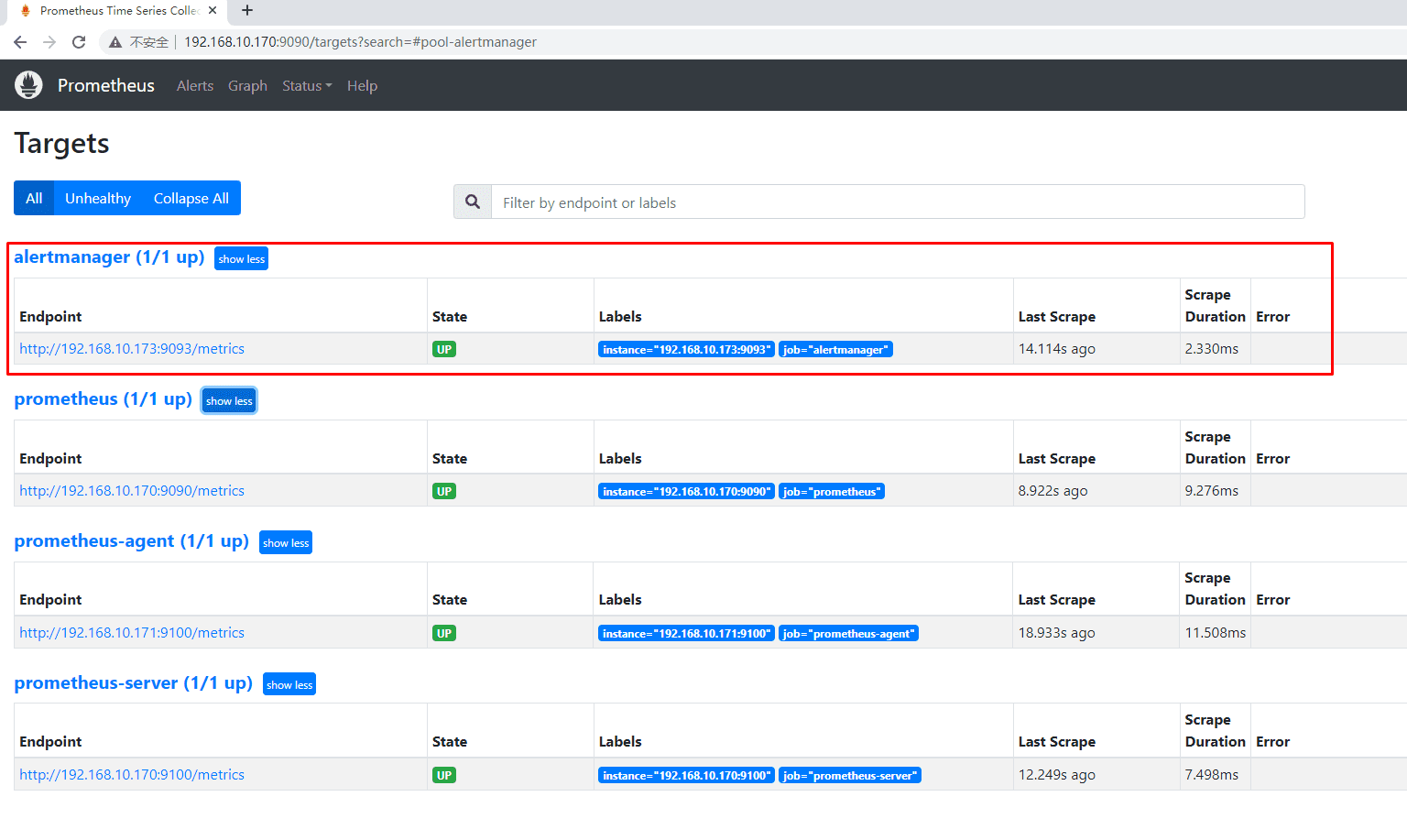The height and width of the screenshot is (840, 1407).
Task: Click the browser forward arrow
Action: pos(49,42)
